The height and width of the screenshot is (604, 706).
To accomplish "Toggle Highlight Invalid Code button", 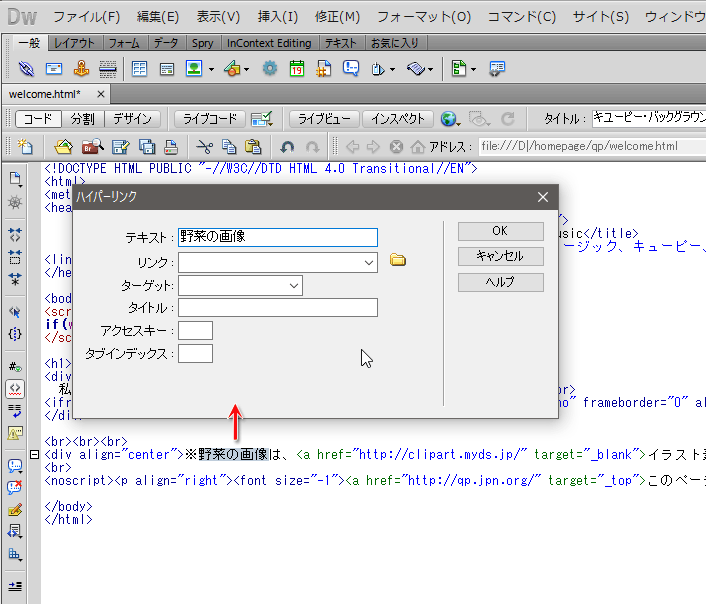I will point(15,389).
